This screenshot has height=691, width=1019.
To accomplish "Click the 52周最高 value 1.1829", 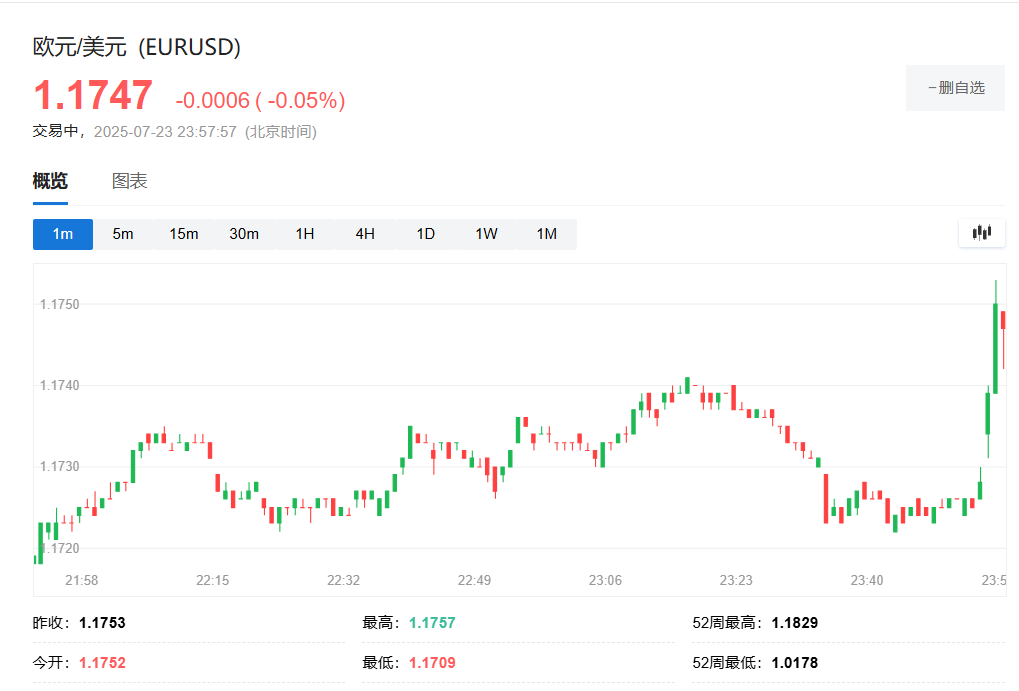I will pyautogui.click(x=795, y=623).
